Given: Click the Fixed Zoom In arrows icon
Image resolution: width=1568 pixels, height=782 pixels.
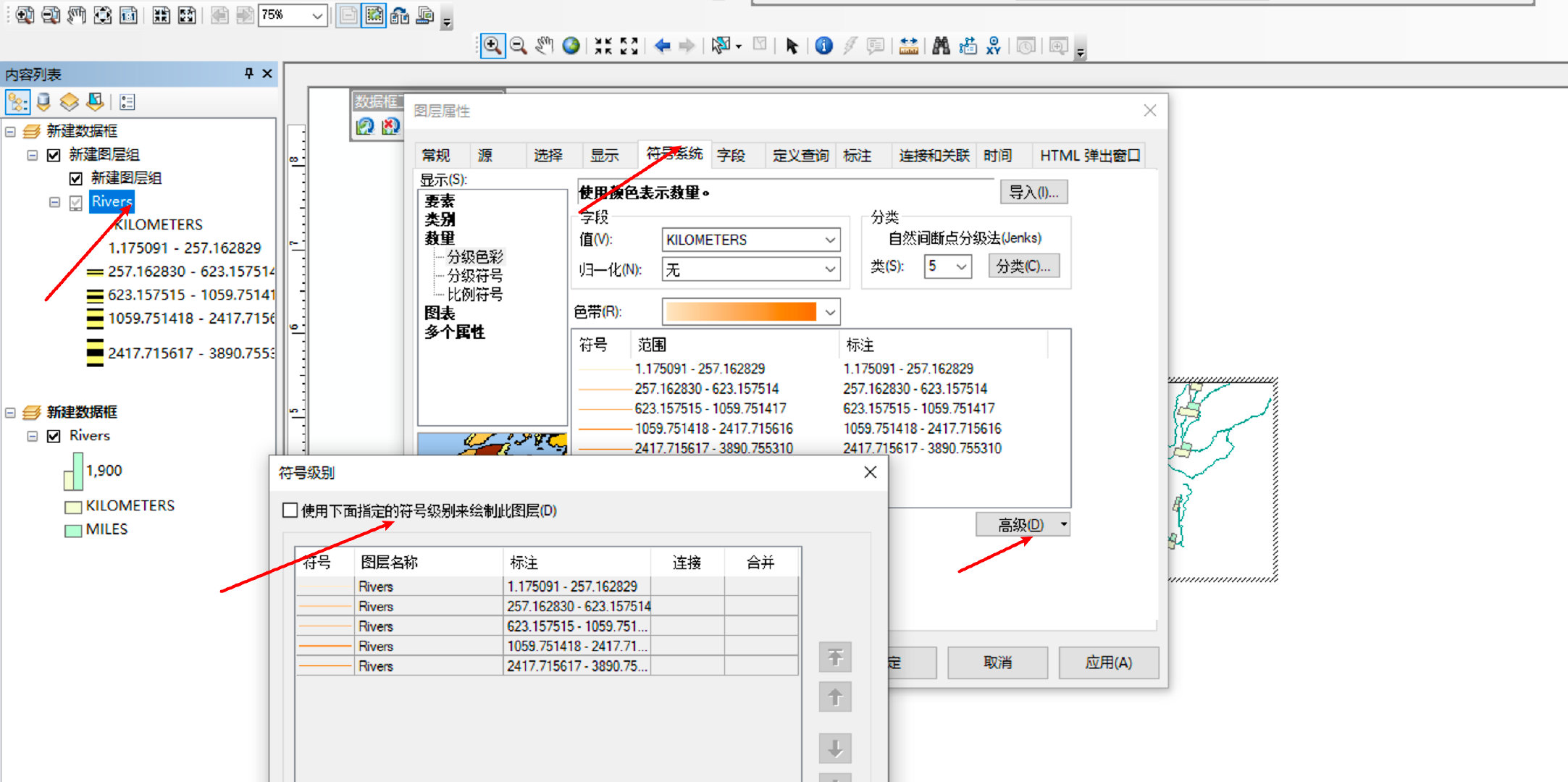Looking at the screenshot, I should (603, 46).
